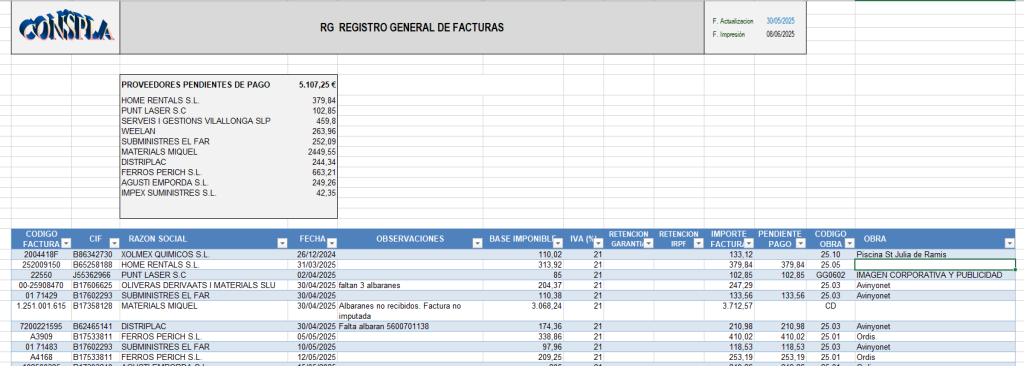Select invoice code 7200221595 cell
This screenshot has height=366, width=1024.
41,326
